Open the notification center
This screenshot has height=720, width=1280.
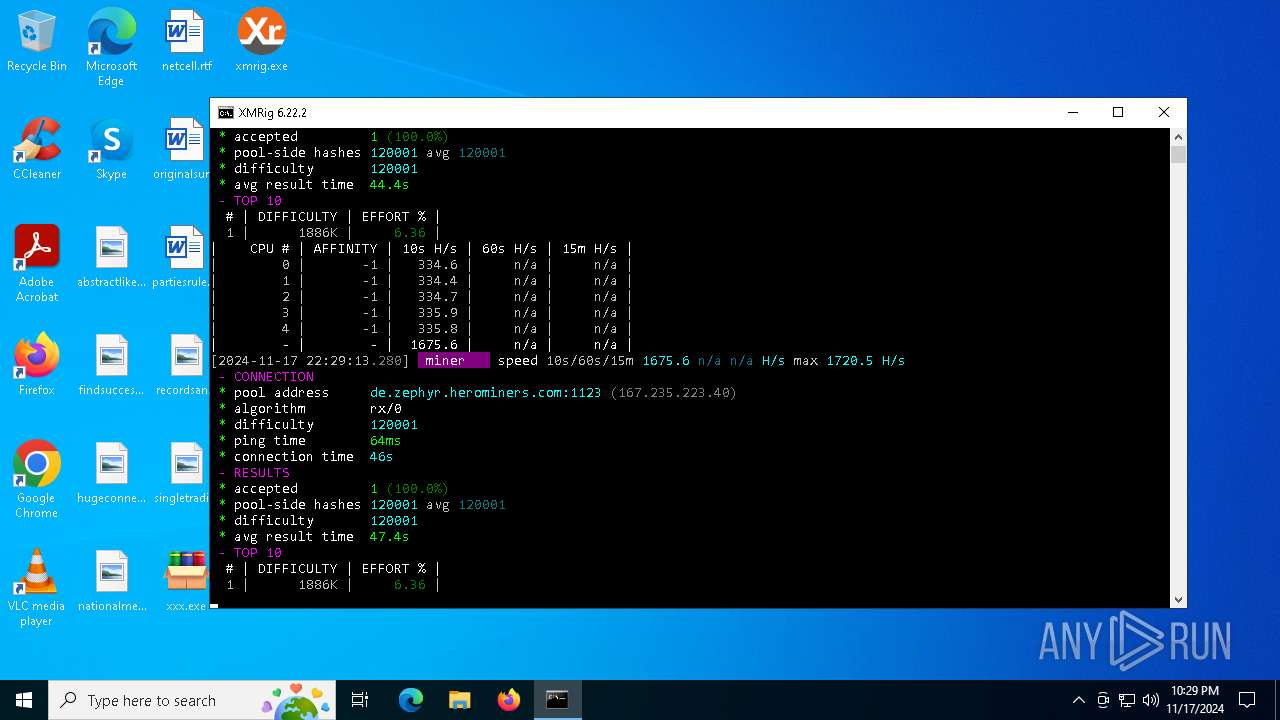[x=1247, y=700]
